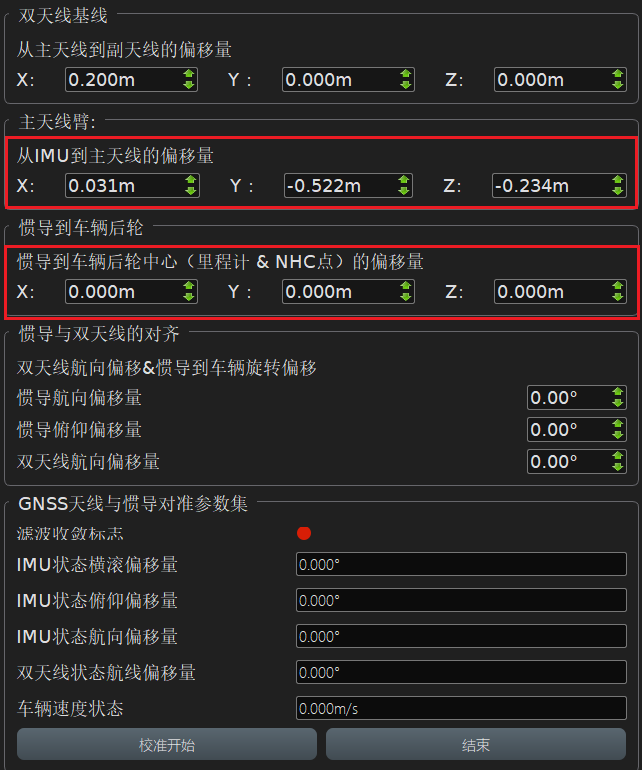Decrease the 主天线臂 Z offset -0.234m down arrow
This screenshot has width=642, height=770.
tap(617, 191)
